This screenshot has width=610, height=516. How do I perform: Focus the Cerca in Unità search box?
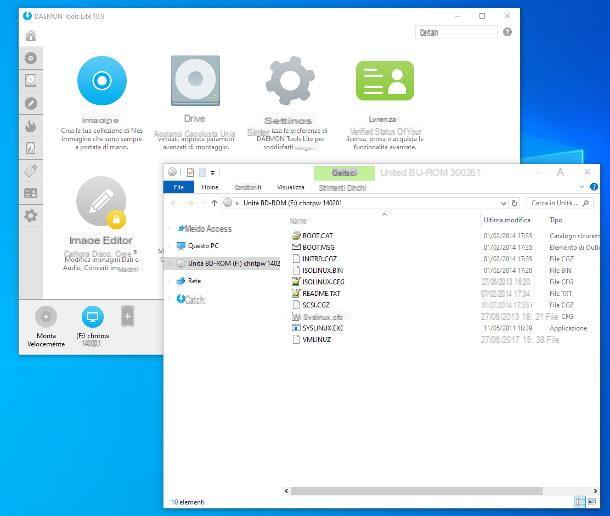click(x=559, y=203)
